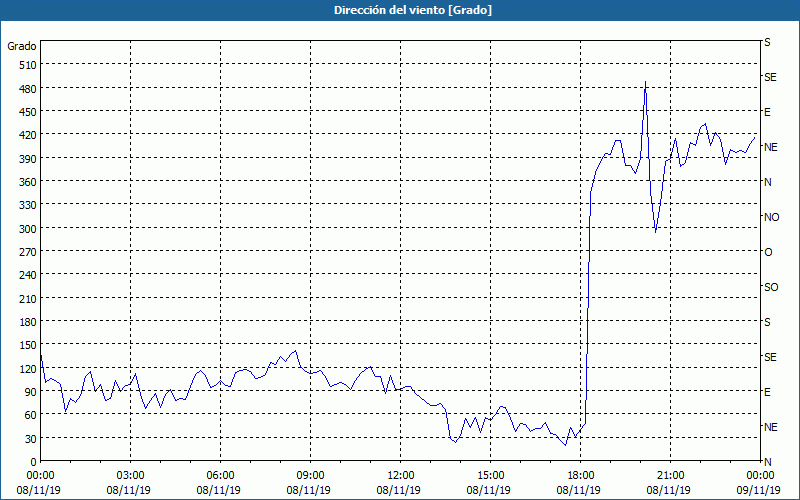
Task: Click the wind direction spike peaking near 480 degrees
Action: (x=645, y=82)
